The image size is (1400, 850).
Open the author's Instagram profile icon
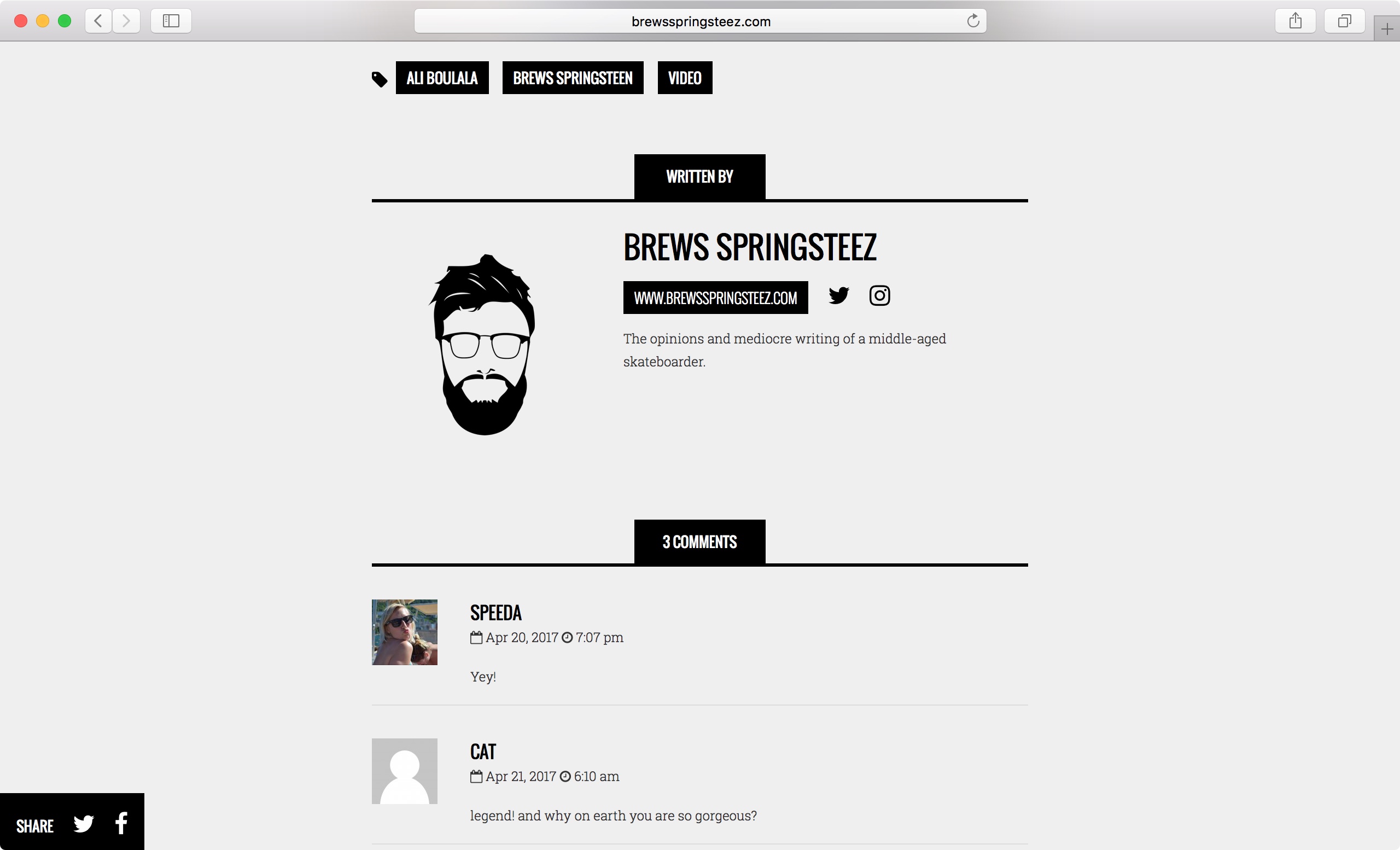879,295
